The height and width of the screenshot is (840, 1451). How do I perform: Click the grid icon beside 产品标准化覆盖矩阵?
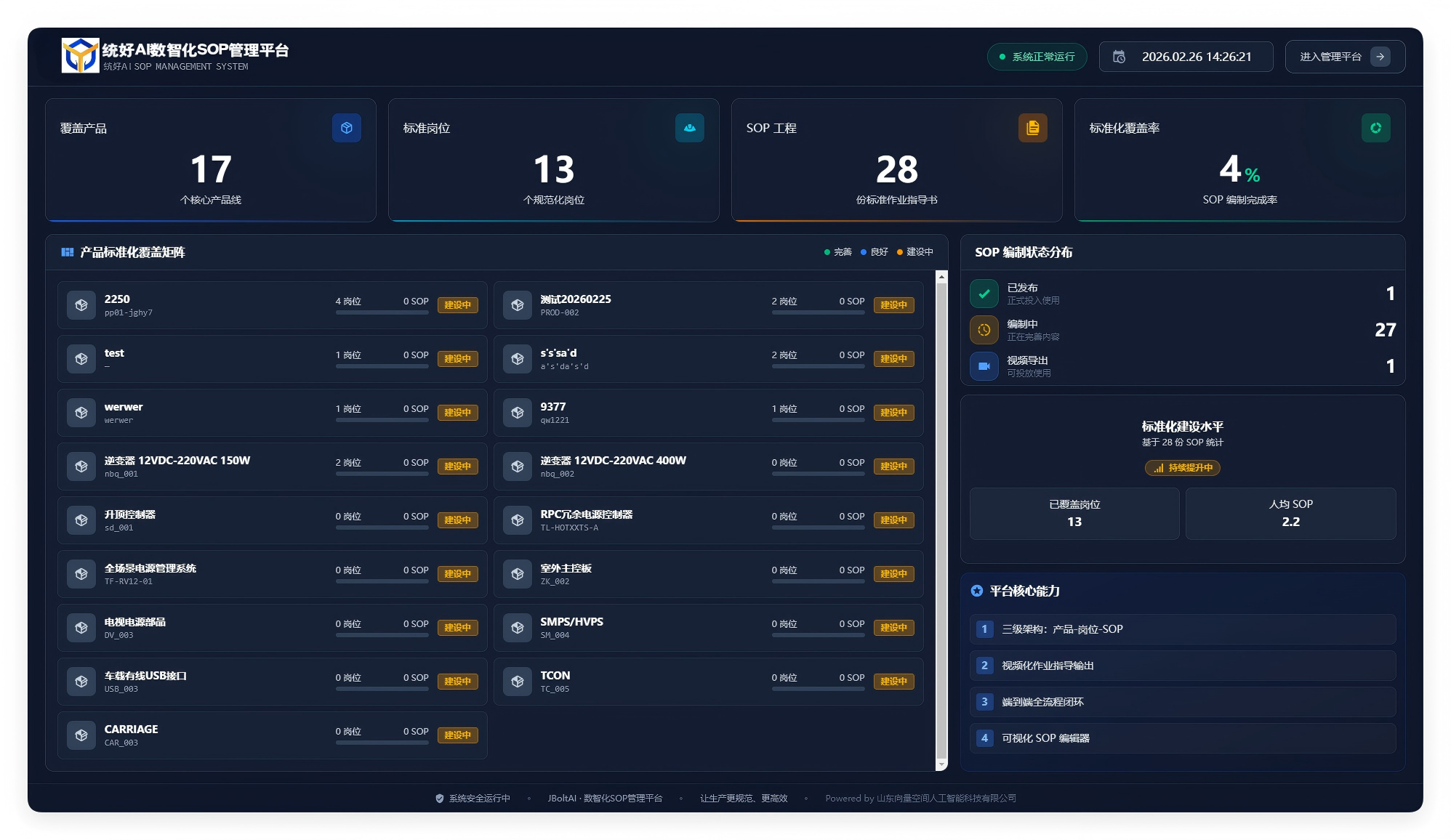[68, 252]
